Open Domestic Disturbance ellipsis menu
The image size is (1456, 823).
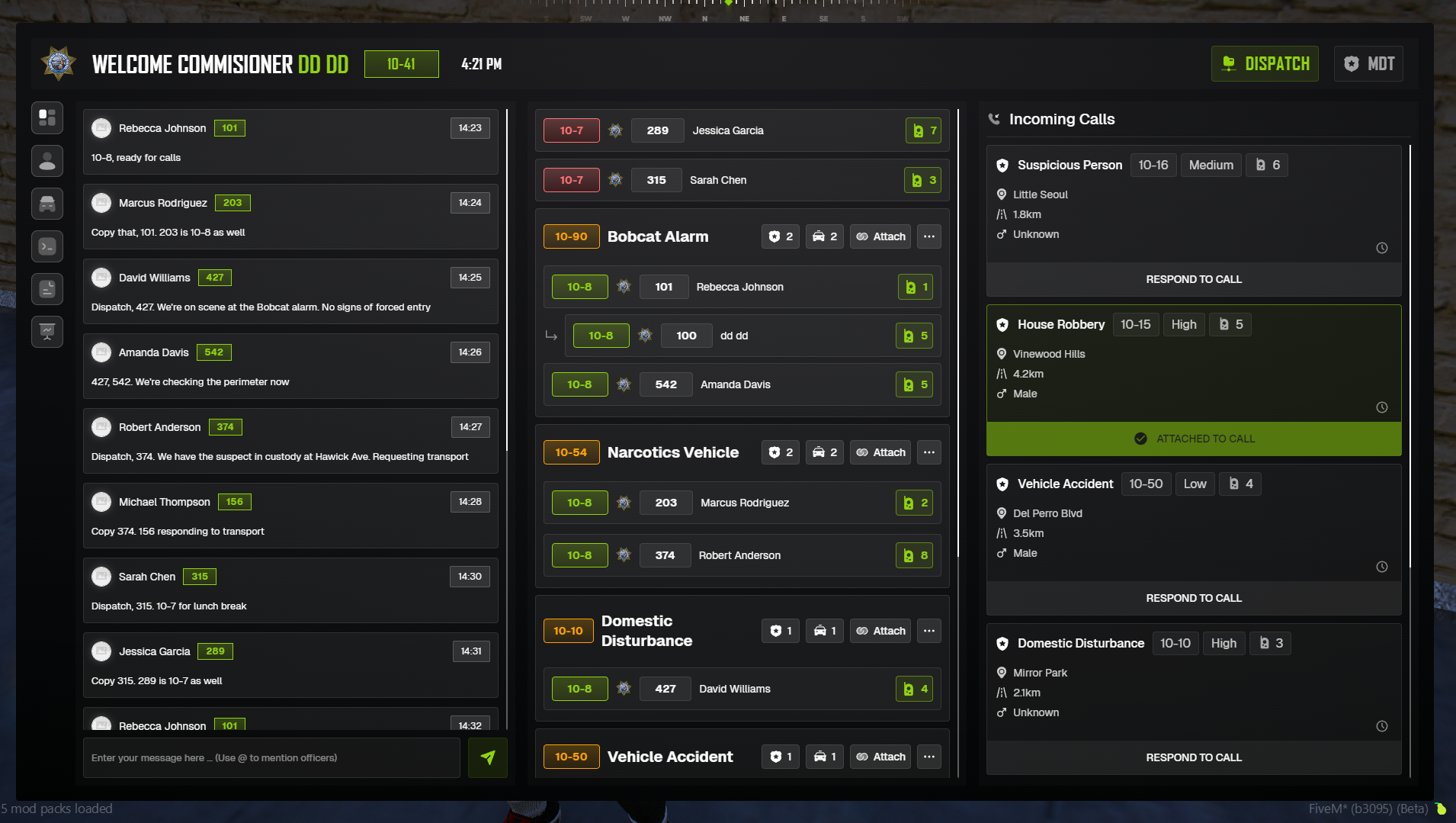928,631
